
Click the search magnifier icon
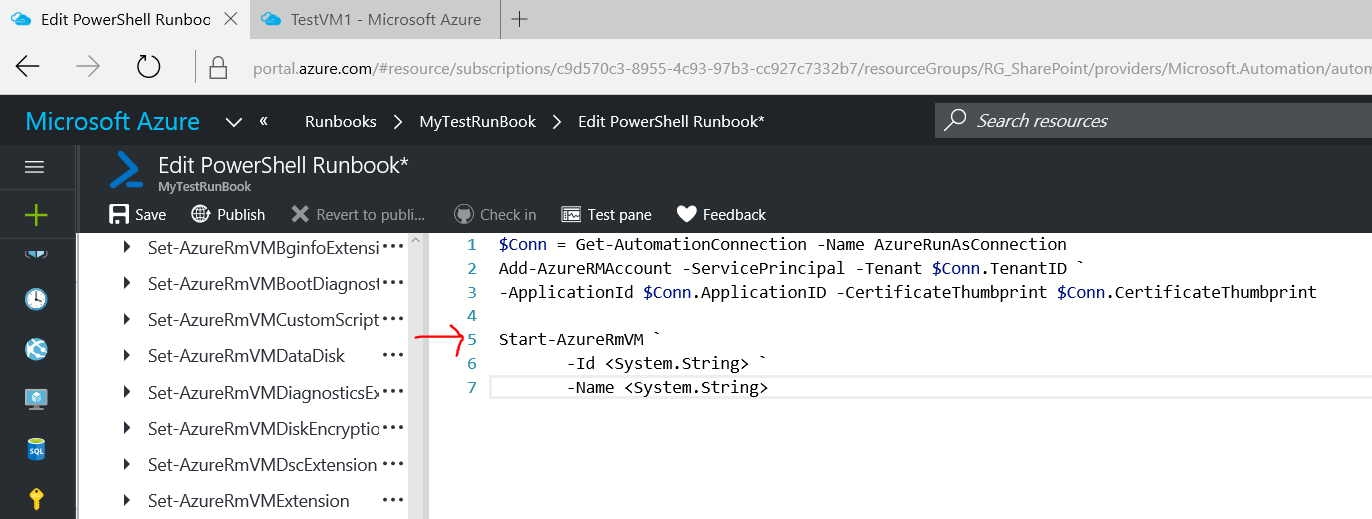click(x=956, y=120)
